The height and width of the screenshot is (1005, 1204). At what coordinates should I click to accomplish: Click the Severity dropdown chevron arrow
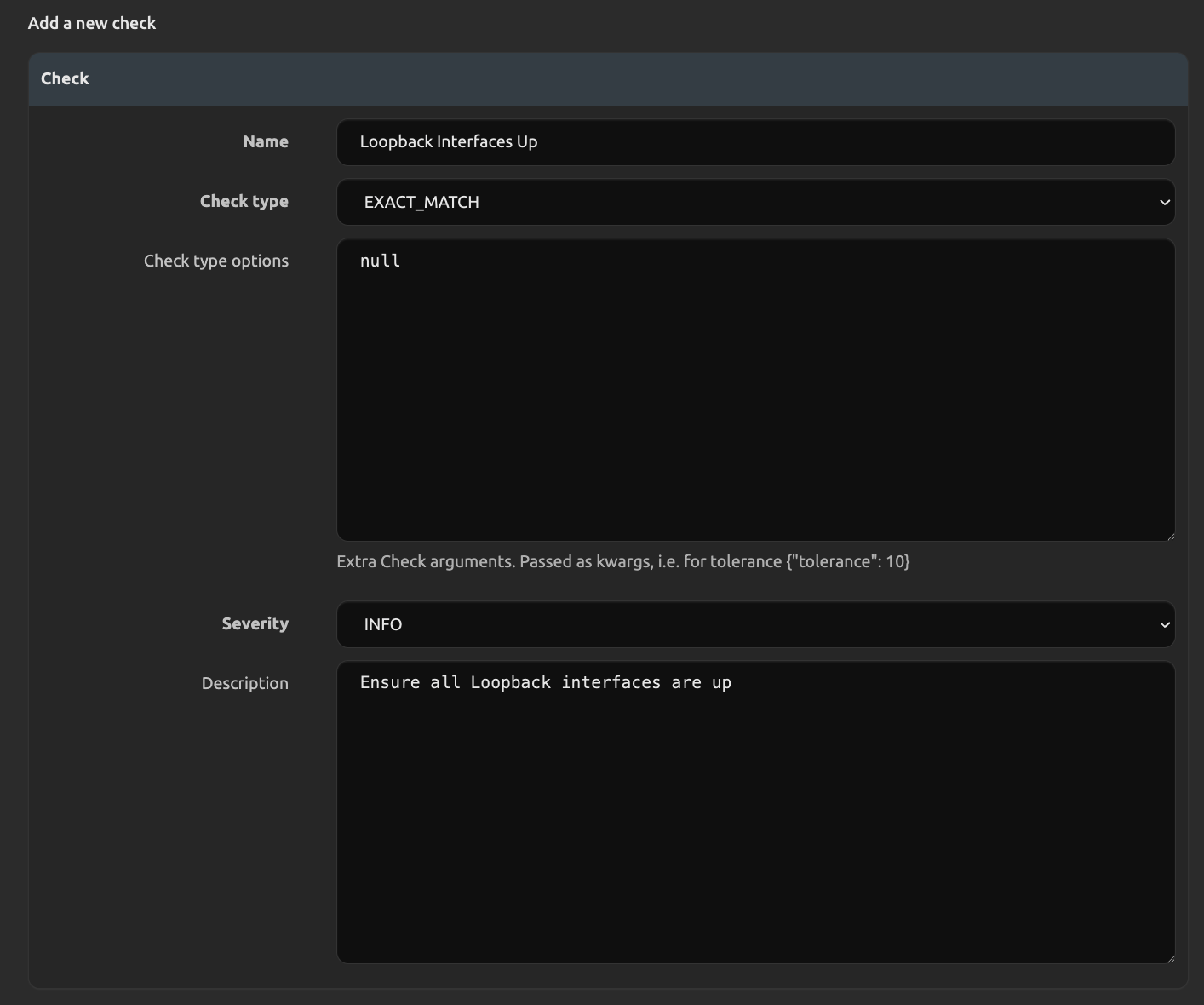coord(1164,625)
